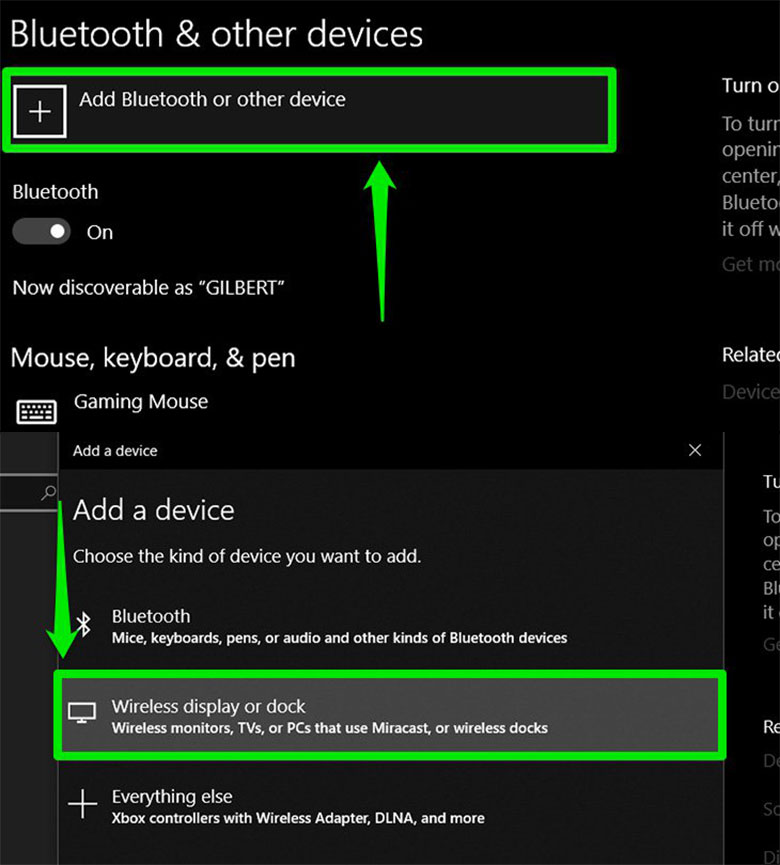
Task: Close the Add a device dialog
Action: click(695, 451)
